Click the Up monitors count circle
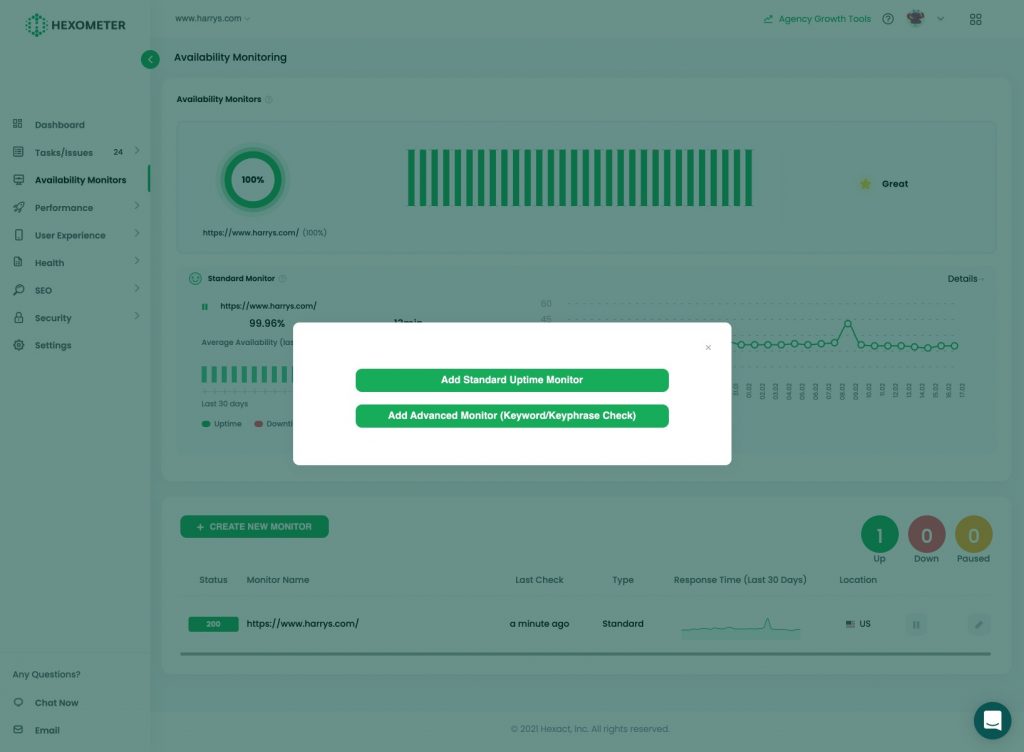This screenshot has width=1024, height=752. [880, 535]
